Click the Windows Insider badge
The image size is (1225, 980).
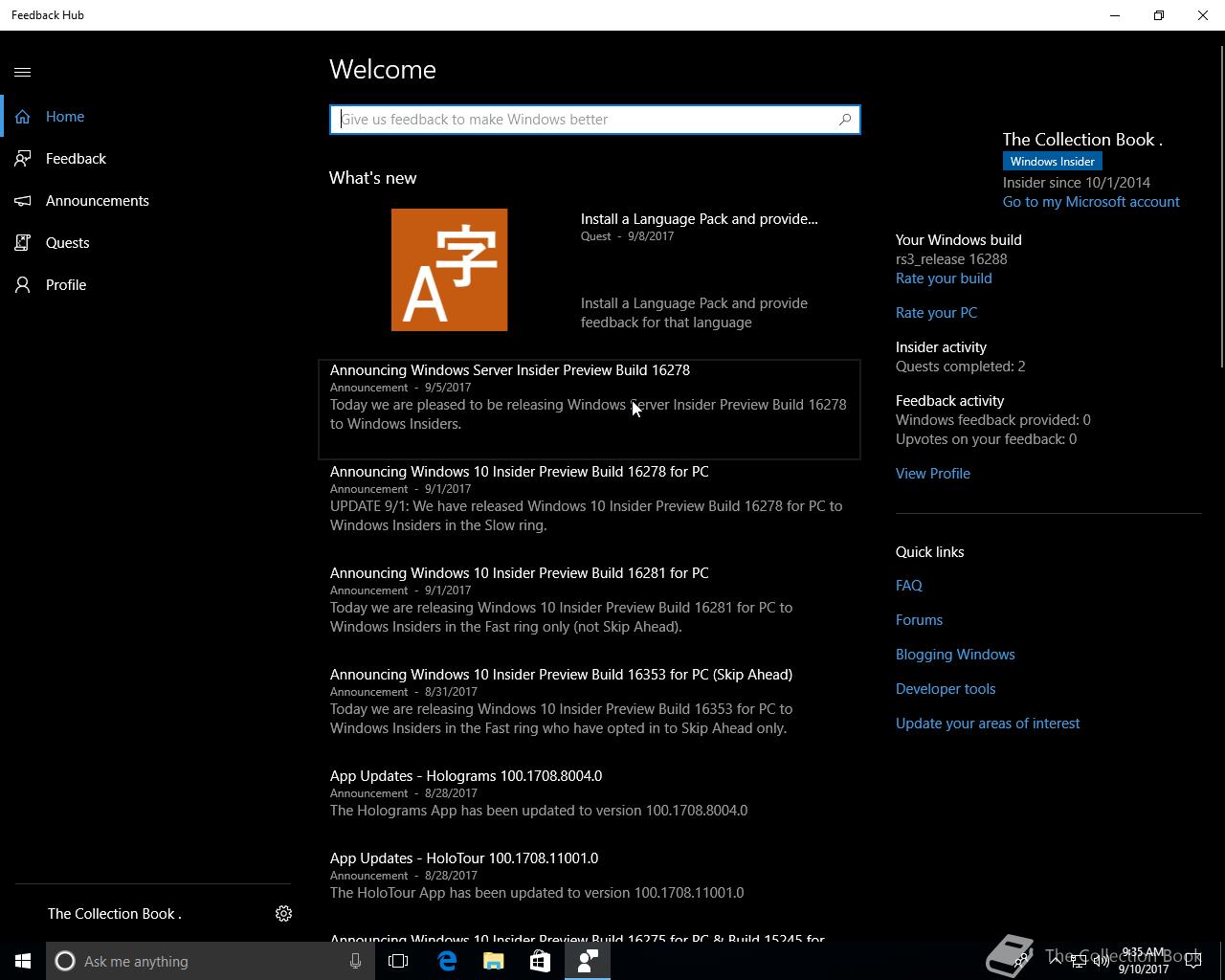click(1052, 162)
